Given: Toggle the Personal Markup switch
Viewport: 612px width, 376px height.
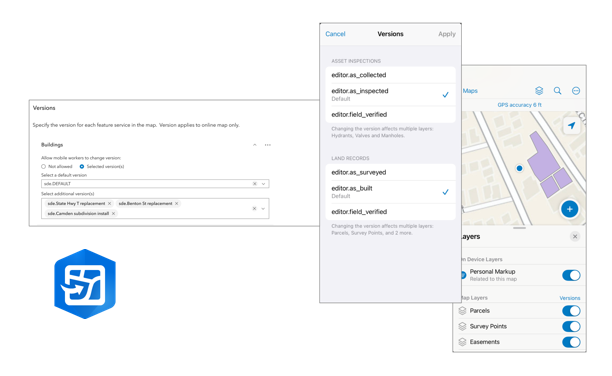Looking at the screenshot, I should click(571, 275).
